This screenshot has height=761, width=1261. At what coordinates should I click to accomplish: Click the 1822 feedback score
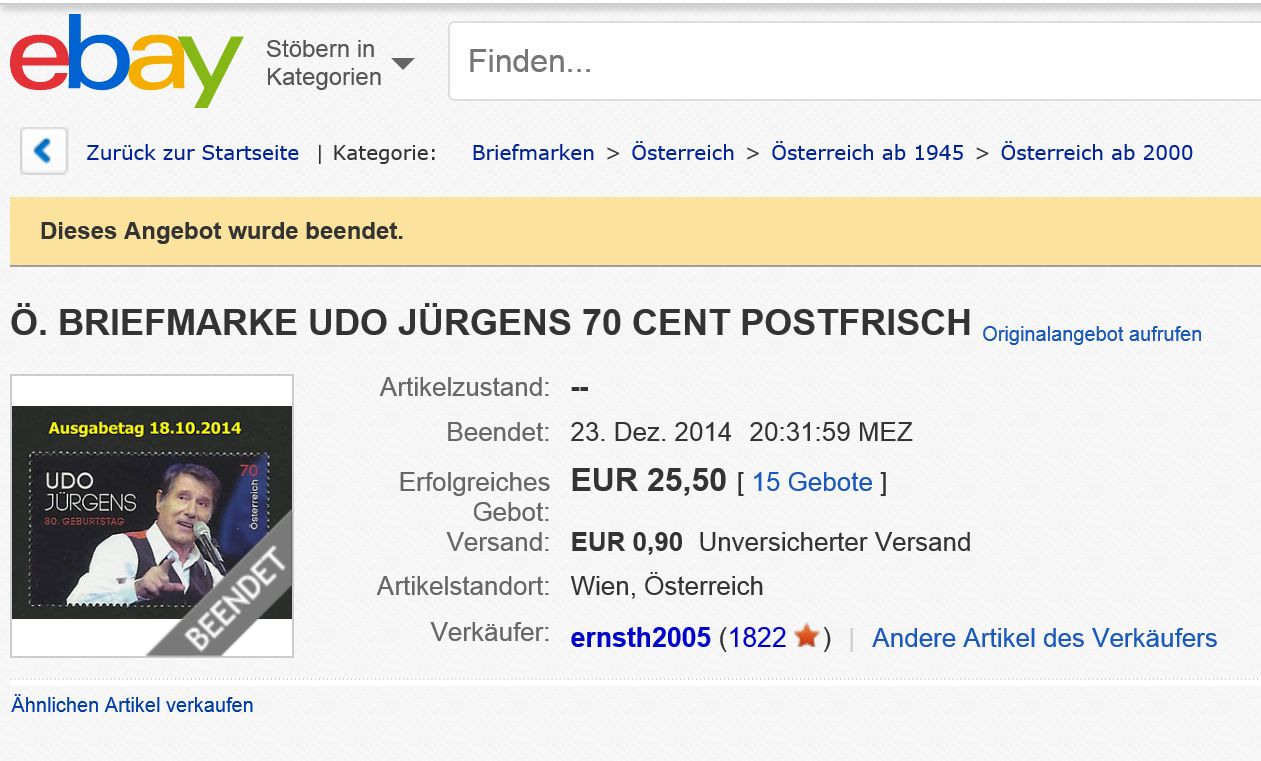[x=757, y=638]
